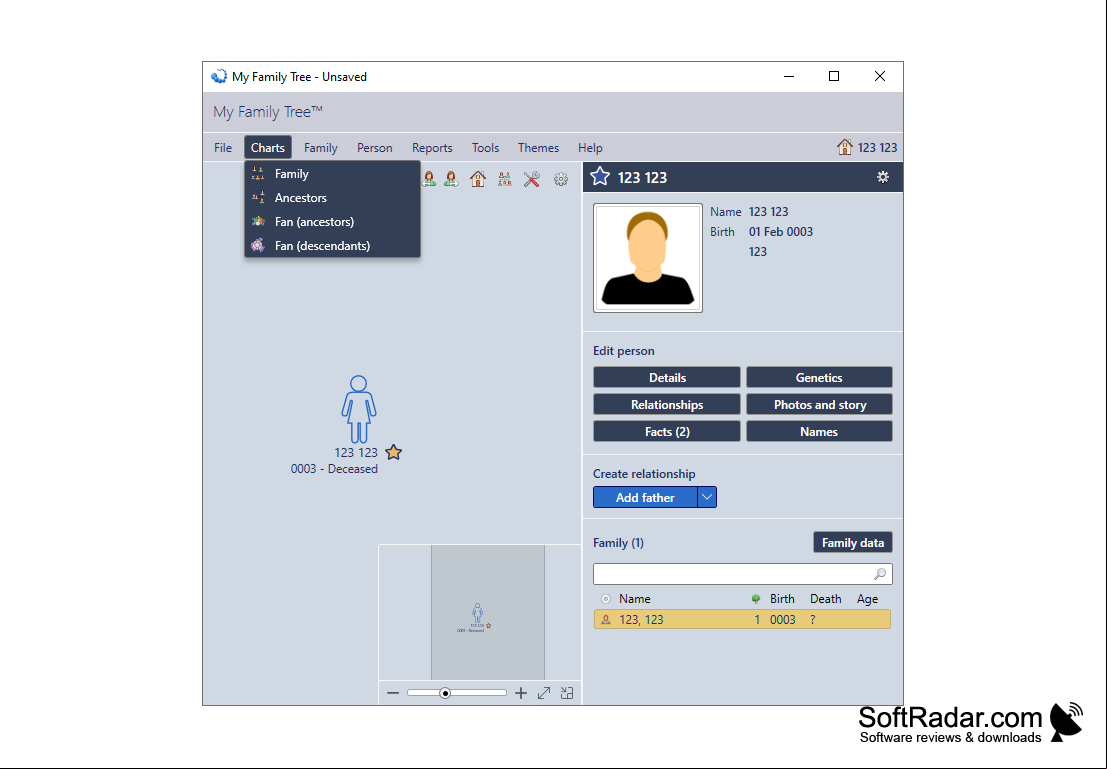Open the Reports menu
1107x769 pixels.
pos(432,148)
